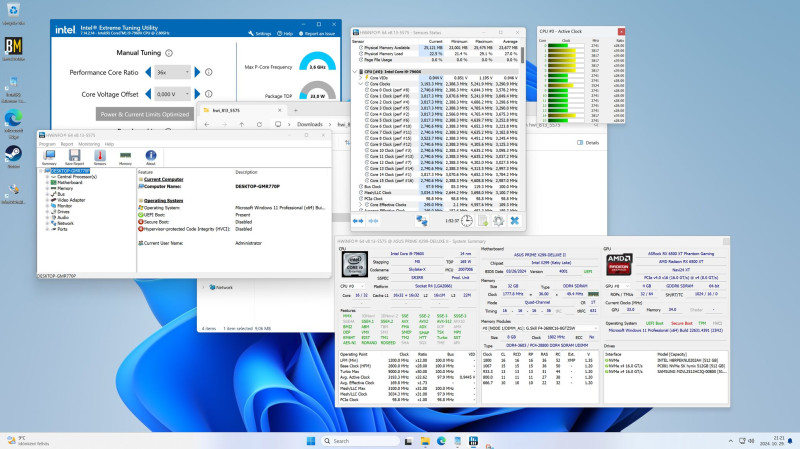
Task: Open File Explorer from the taskbar
Action: coord(424,441)
